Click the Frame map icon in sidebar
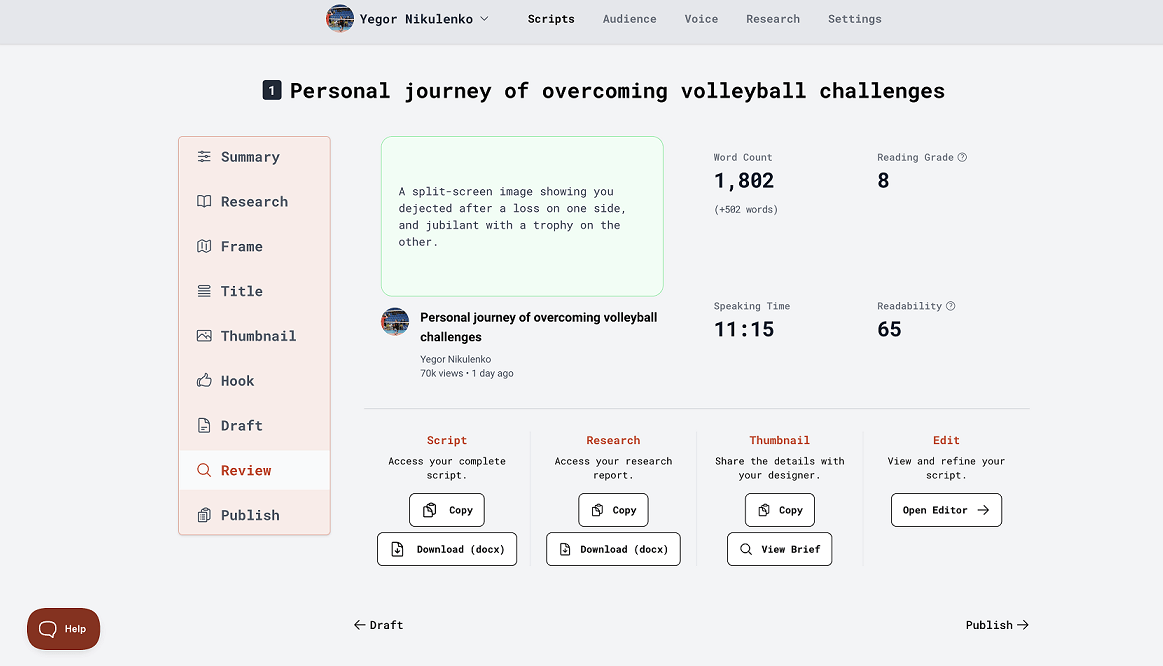 (204, 246)
